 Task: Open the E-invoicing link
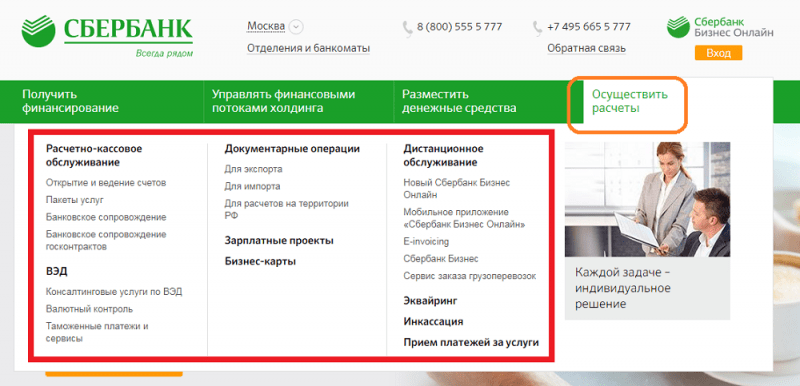426,242
